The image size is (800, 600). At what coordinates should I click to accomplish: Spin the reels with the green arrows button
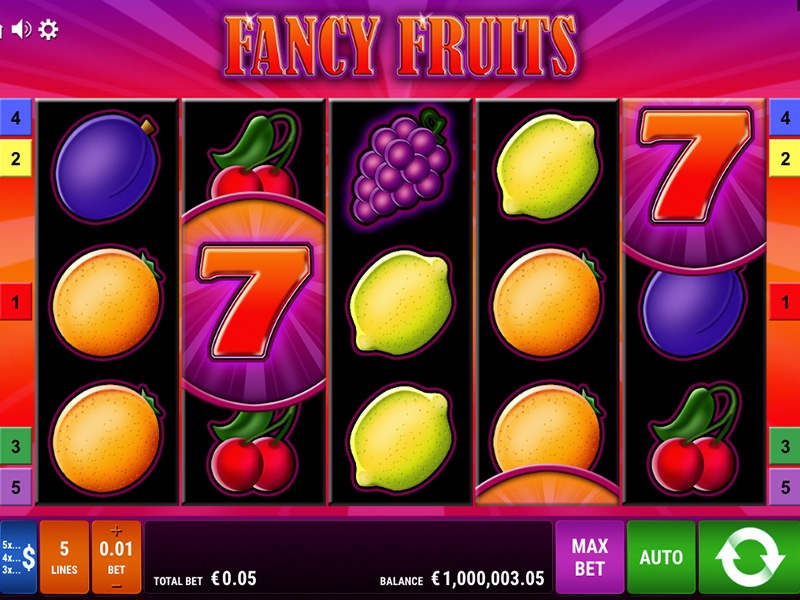point(749,557)
